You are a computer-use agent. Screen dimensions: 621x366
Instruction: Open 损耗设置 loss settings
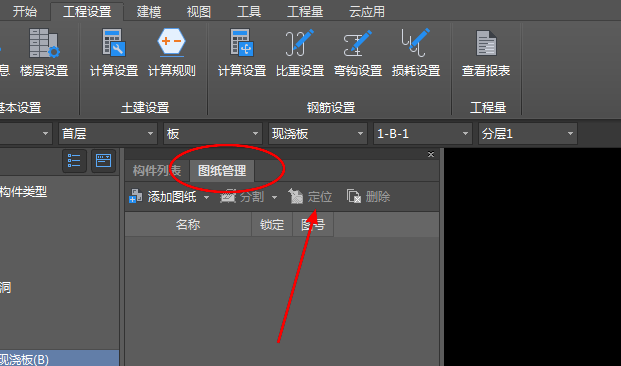pyautogui.click(x=416, y=52)
